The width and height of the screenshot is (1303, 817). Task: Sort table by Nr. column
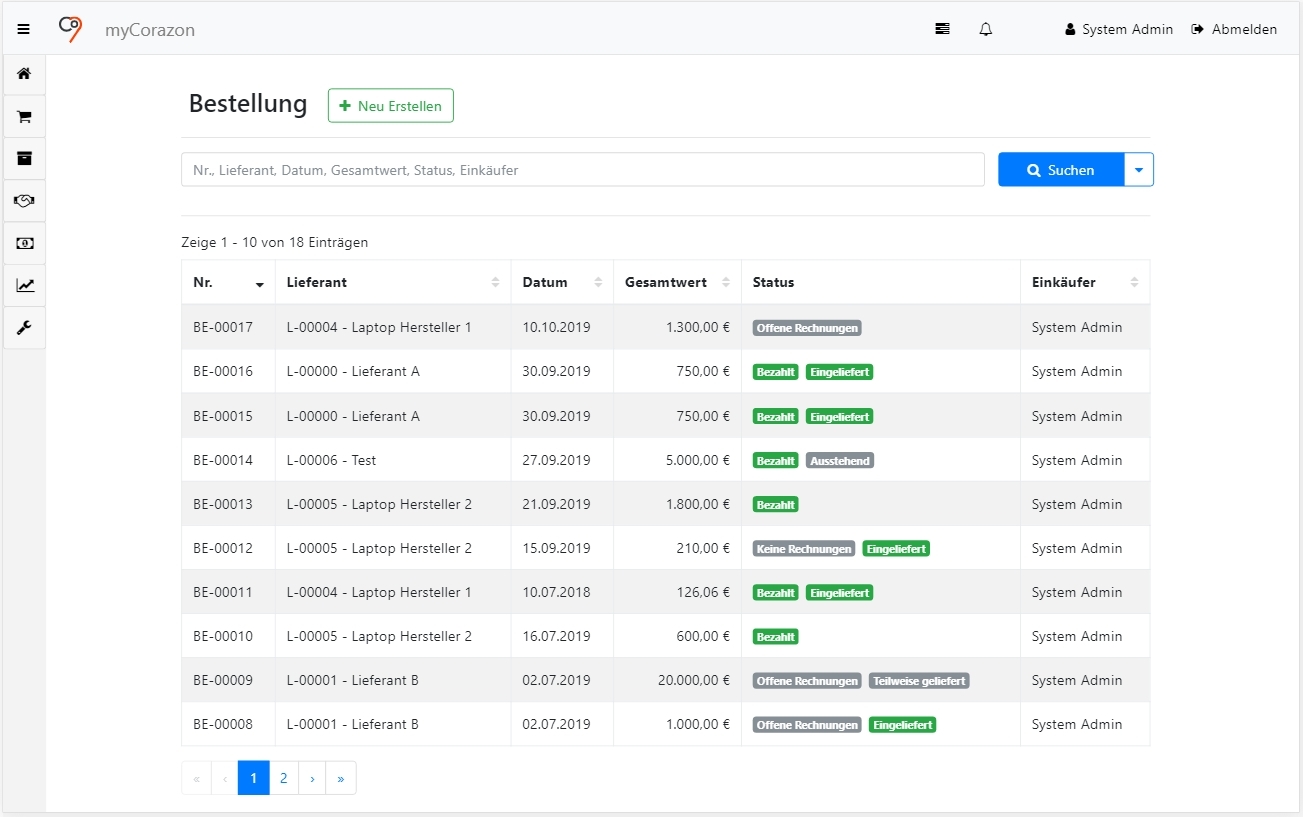click(x=228, y=283)
